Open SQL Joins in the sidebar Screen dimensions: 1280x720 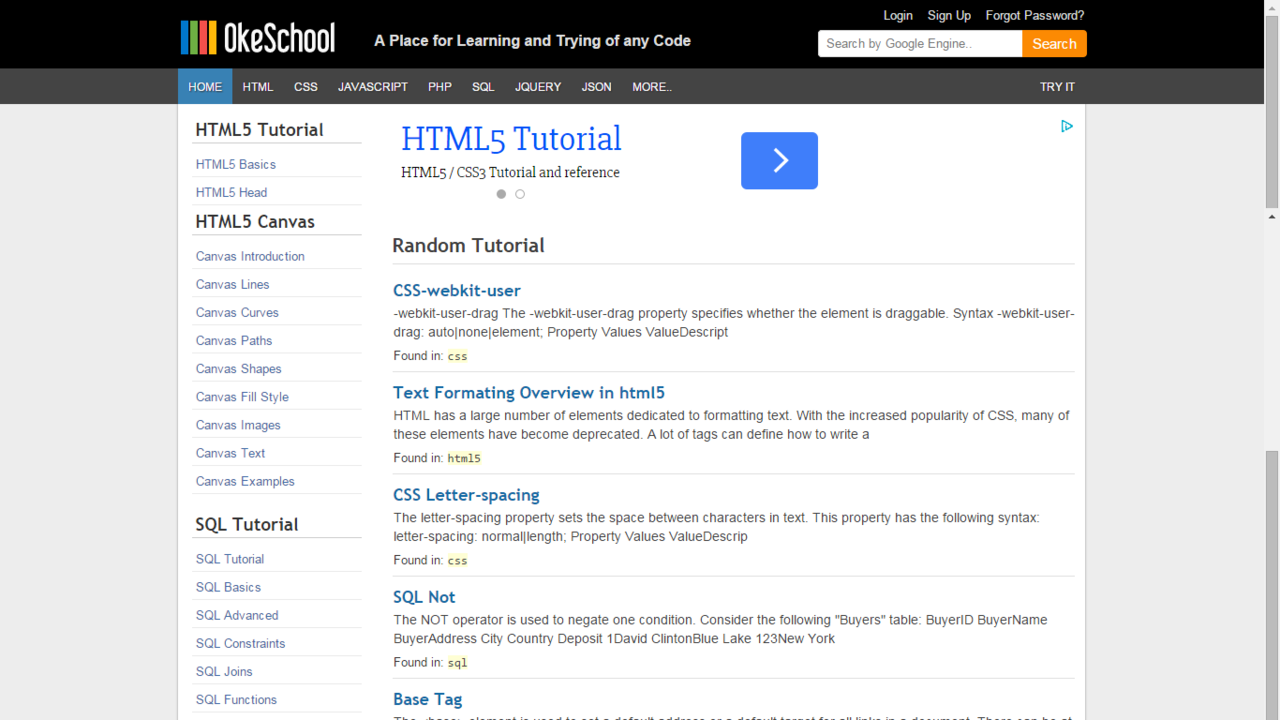click(x=224, y=671)
